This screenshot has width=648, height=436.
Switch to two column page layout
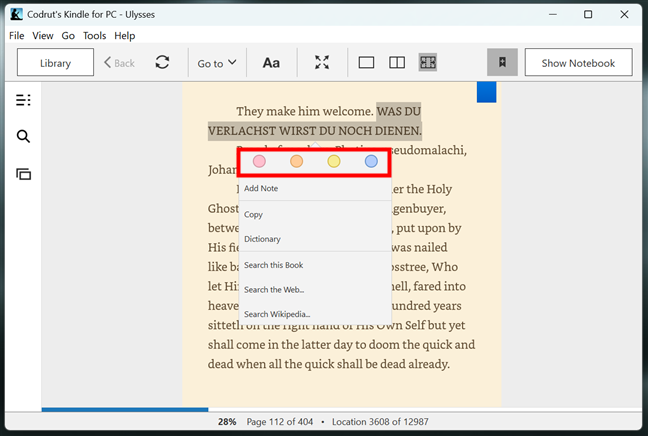(397, 63)
